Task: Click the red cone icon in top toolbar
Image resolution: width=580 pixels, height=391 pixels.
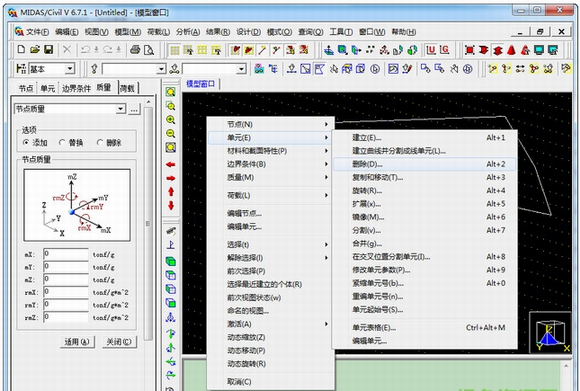Action: pyautogui.click(x=512, y=50)
